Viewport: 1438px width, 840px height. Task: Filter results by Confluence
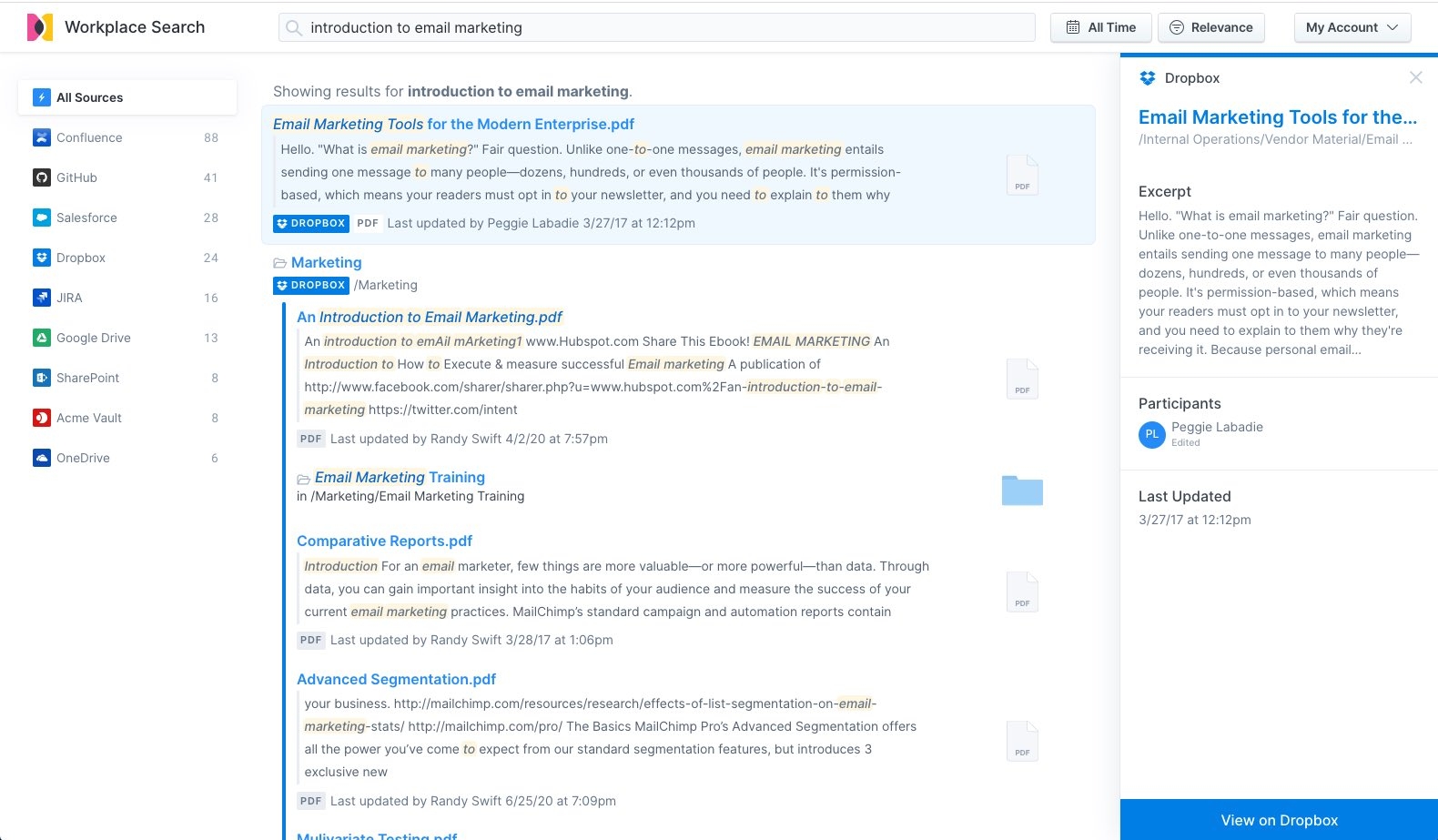(x=127, y=137)
